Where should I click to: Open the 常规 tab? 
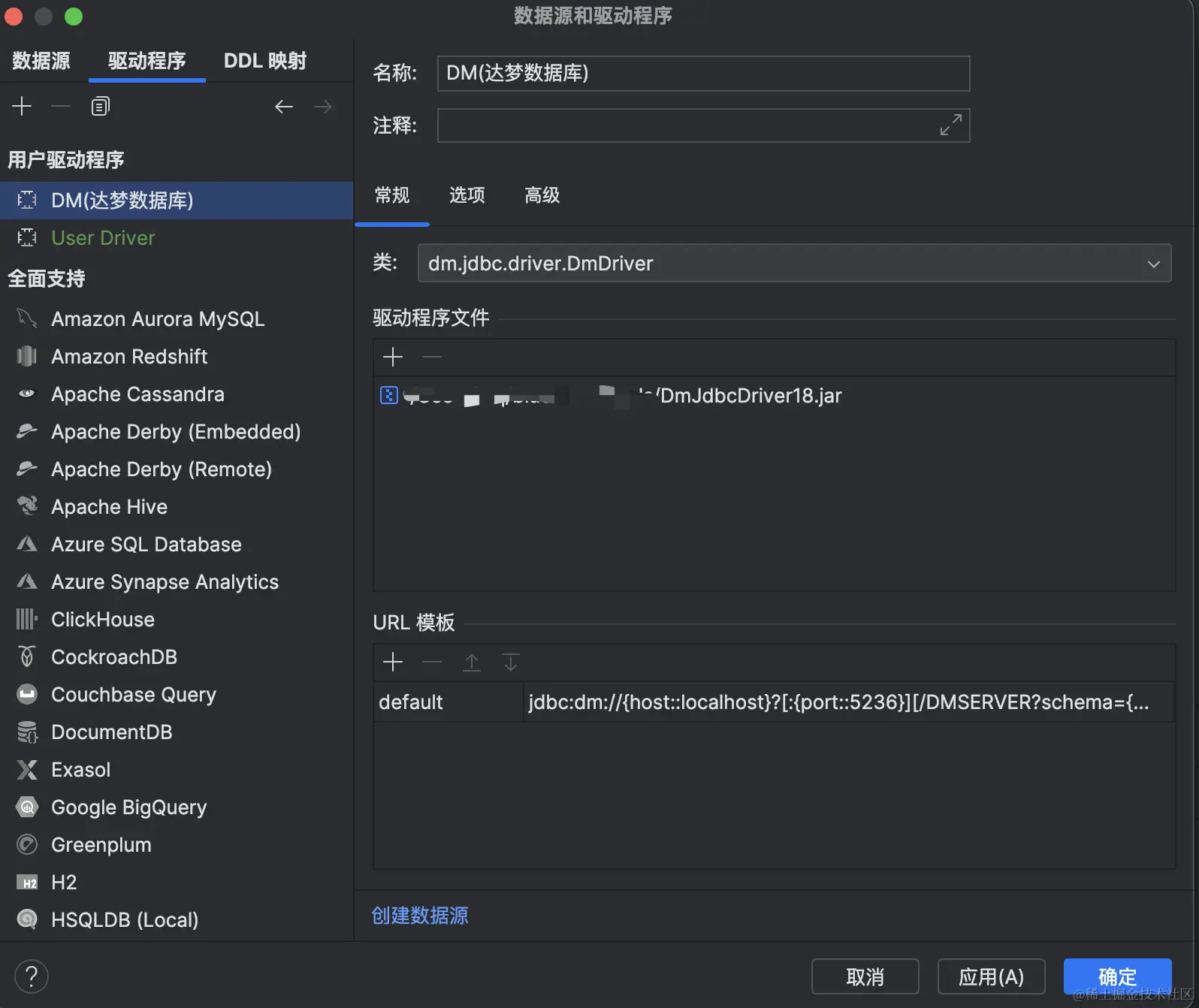[392, 195]
